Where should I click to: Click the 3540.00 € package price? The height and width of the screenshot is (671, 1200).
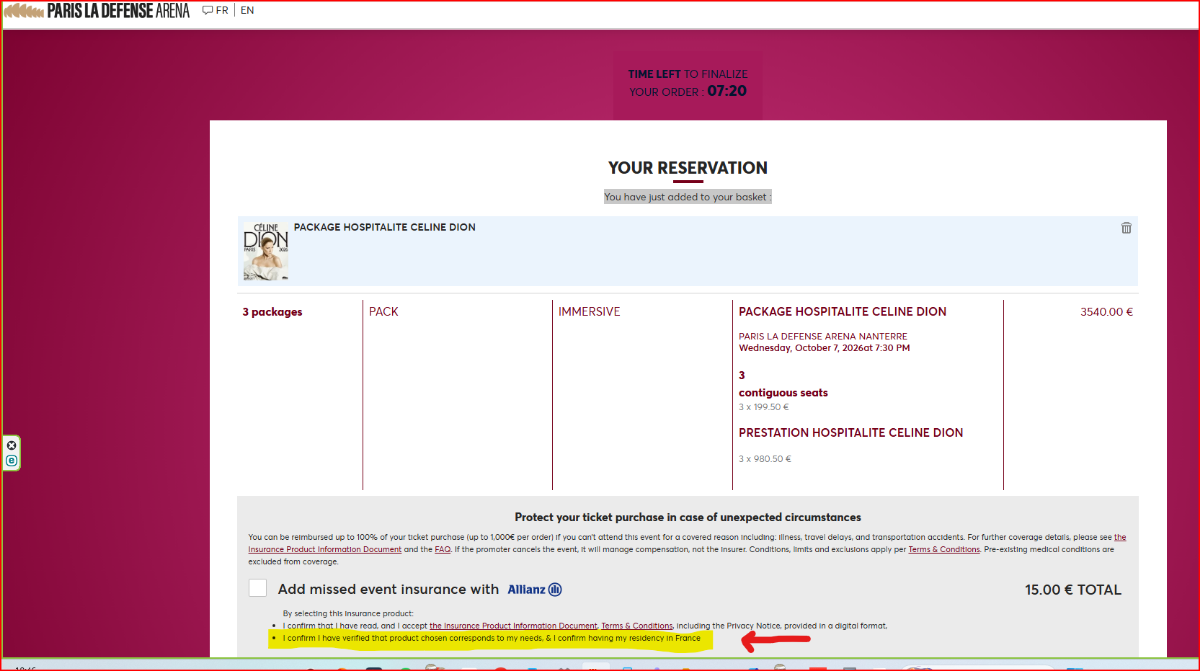tap(1105, 312)
